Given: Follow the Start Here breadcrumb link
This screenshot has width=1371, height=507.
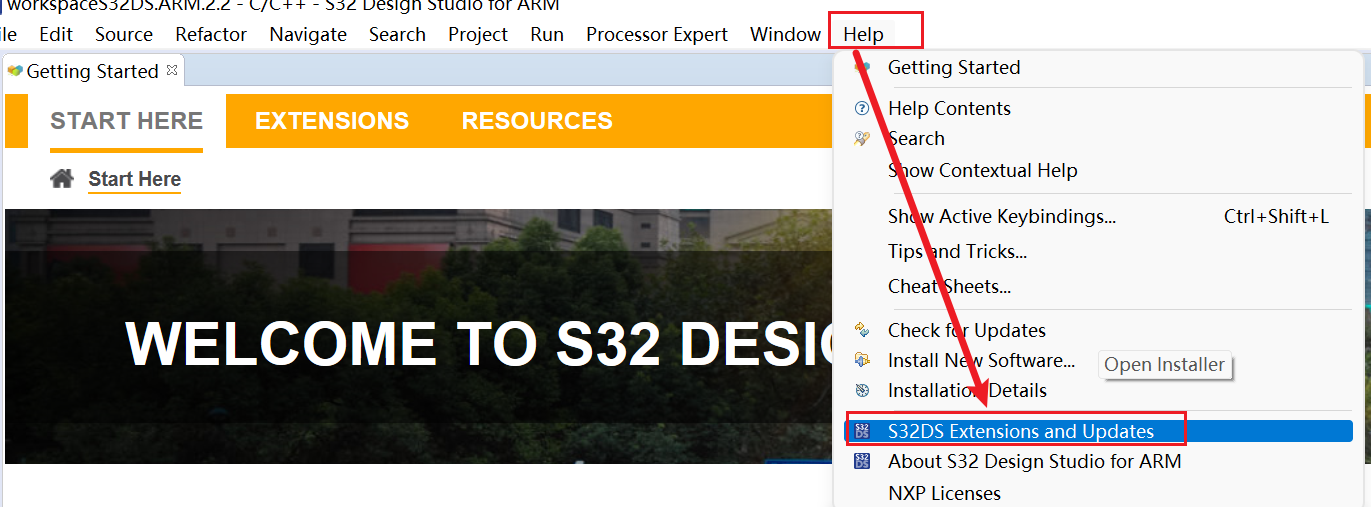Looking at the screenshot, I should (x=135, y=179).
